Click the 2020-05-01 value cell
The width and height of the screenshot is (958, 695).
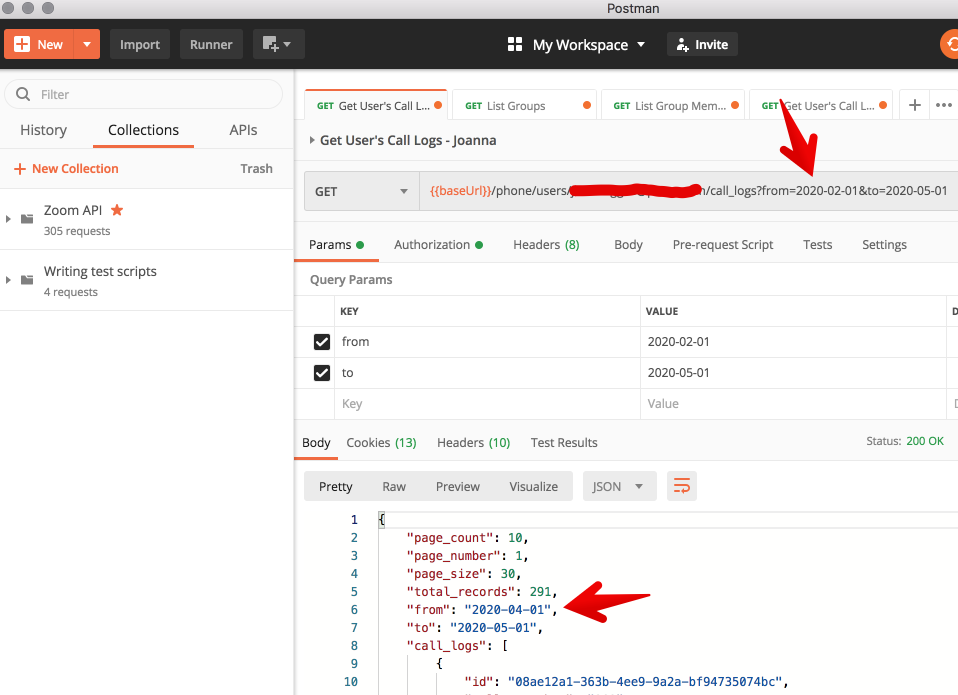[x=793, y=373]
